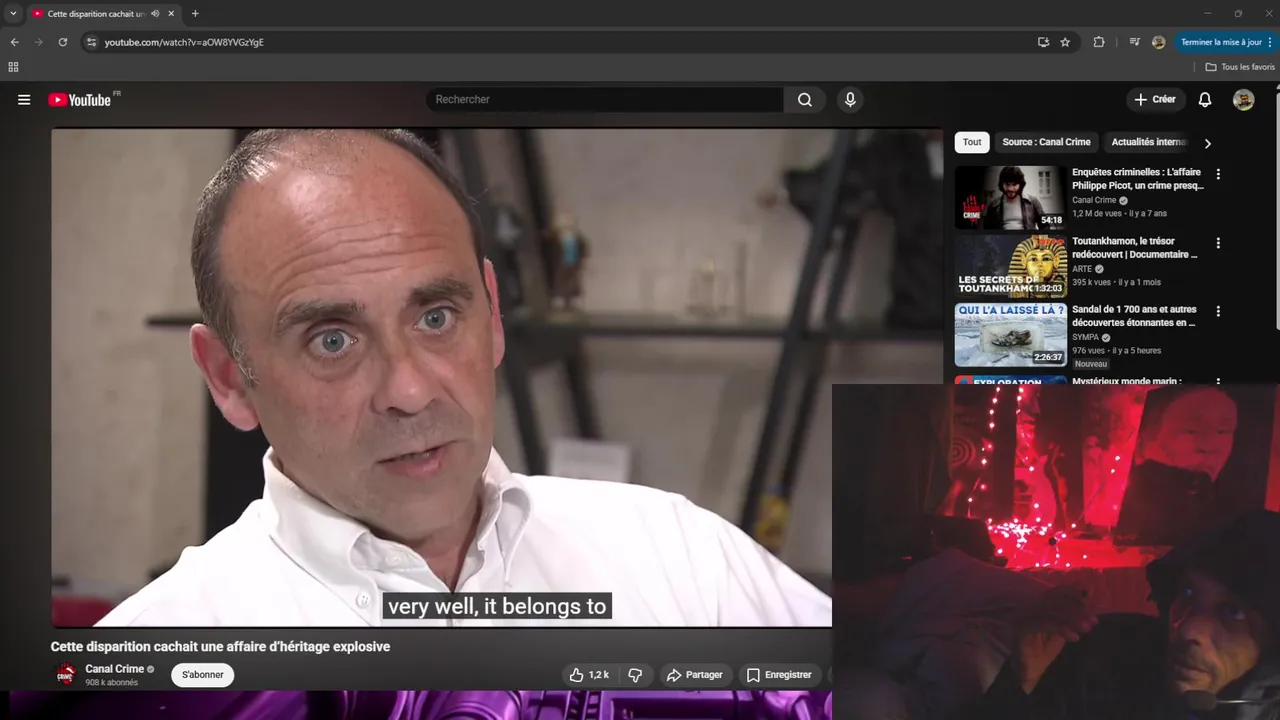
Task: Click video title Cette disparition cachait
Action: coord(220,647)
